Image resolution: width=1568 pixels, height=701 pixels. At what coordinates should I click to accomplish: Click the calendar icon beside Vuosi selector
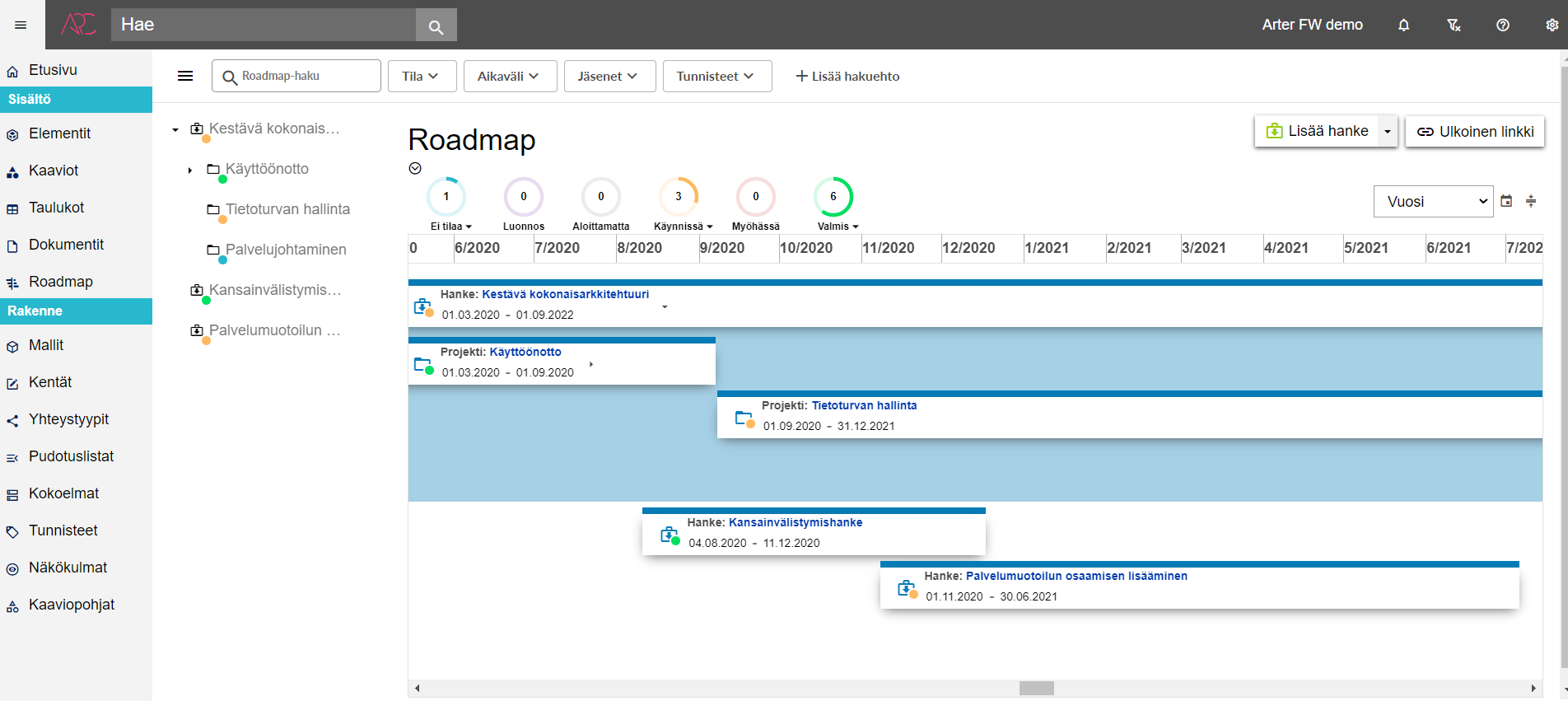(1506, 201)
